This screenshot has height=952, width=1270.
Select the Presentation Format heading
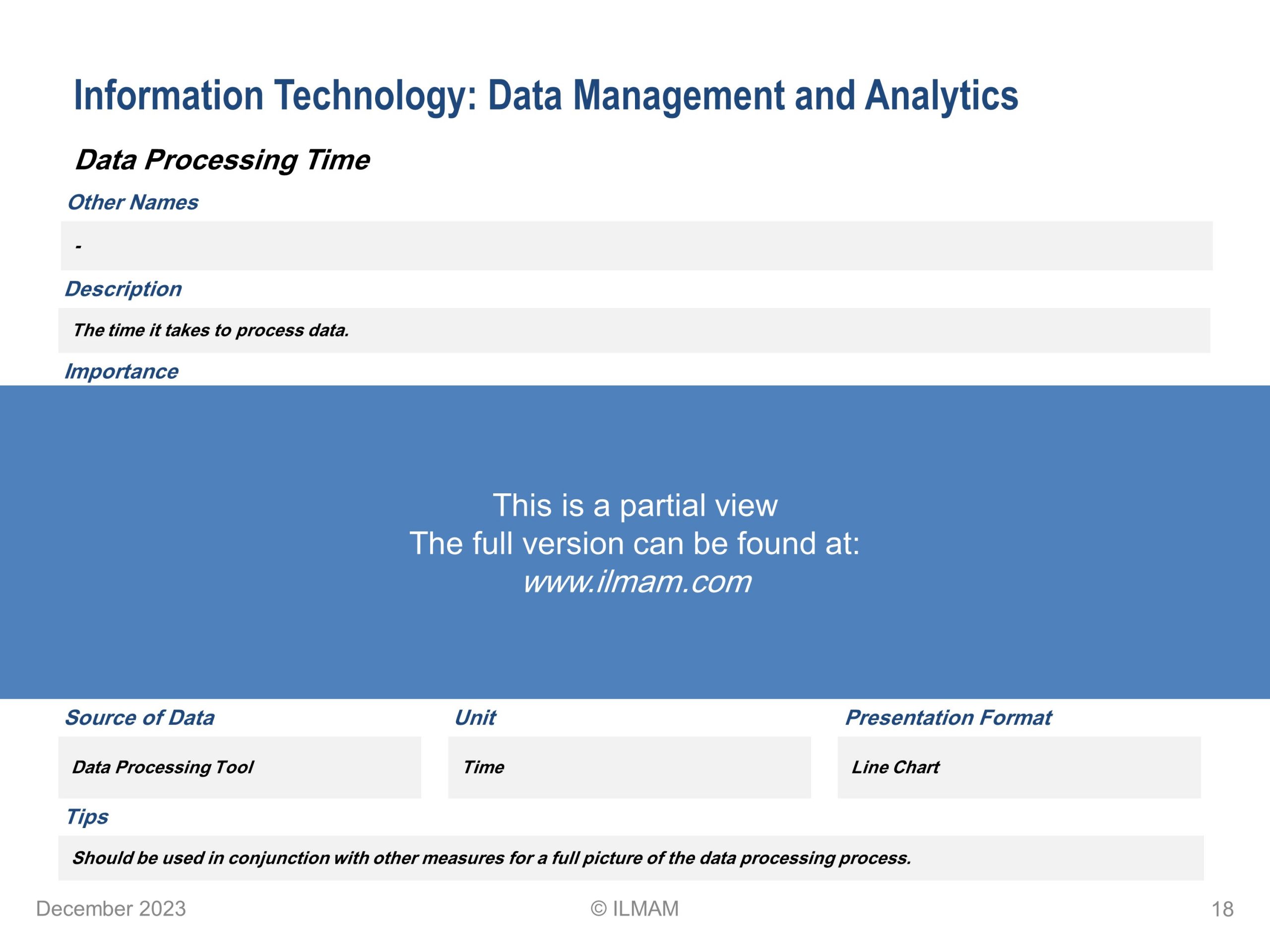949,718
